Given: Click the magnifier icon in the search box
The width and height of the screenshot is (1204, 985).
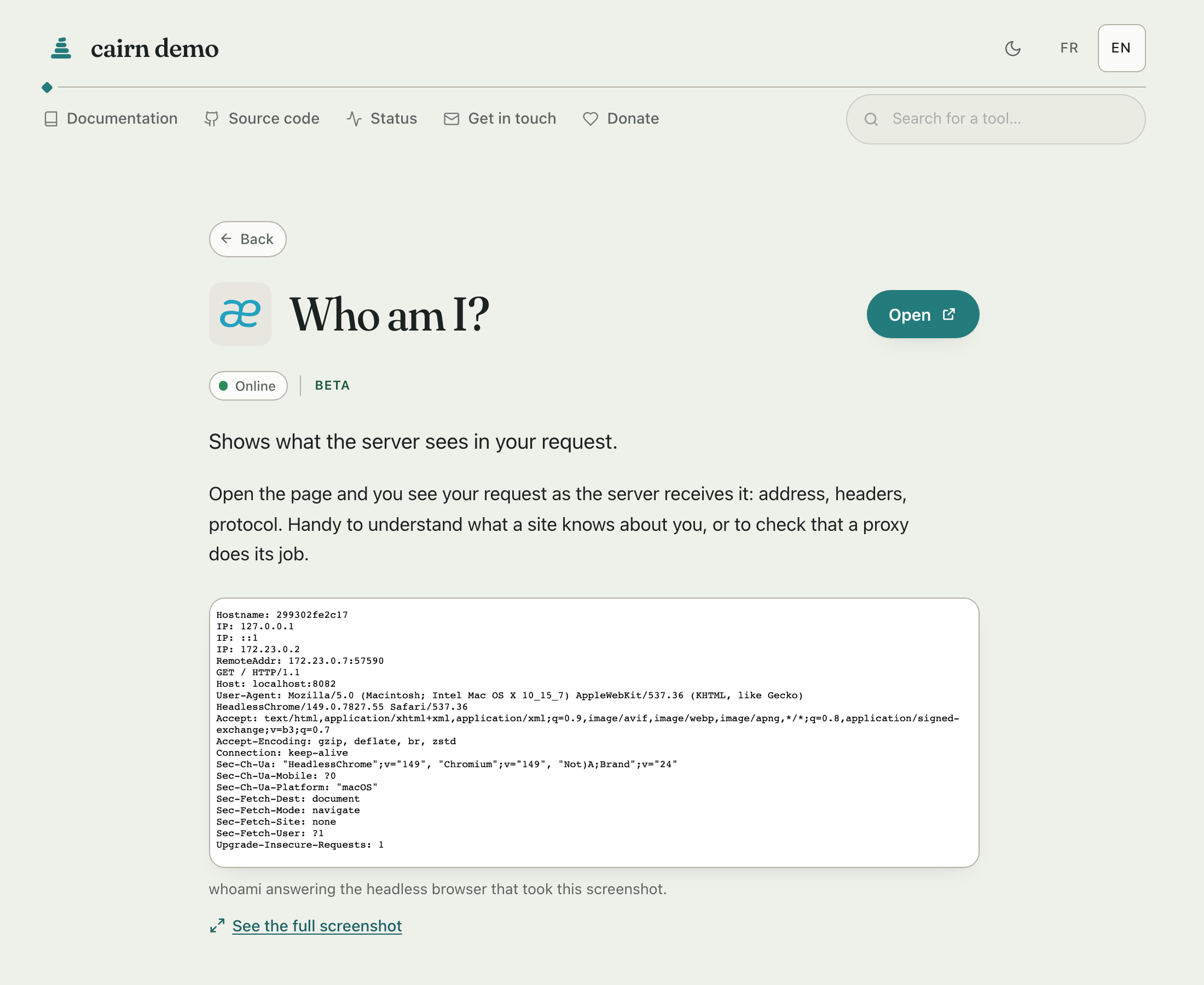Looking at the screenshot, I should point(871,119).
